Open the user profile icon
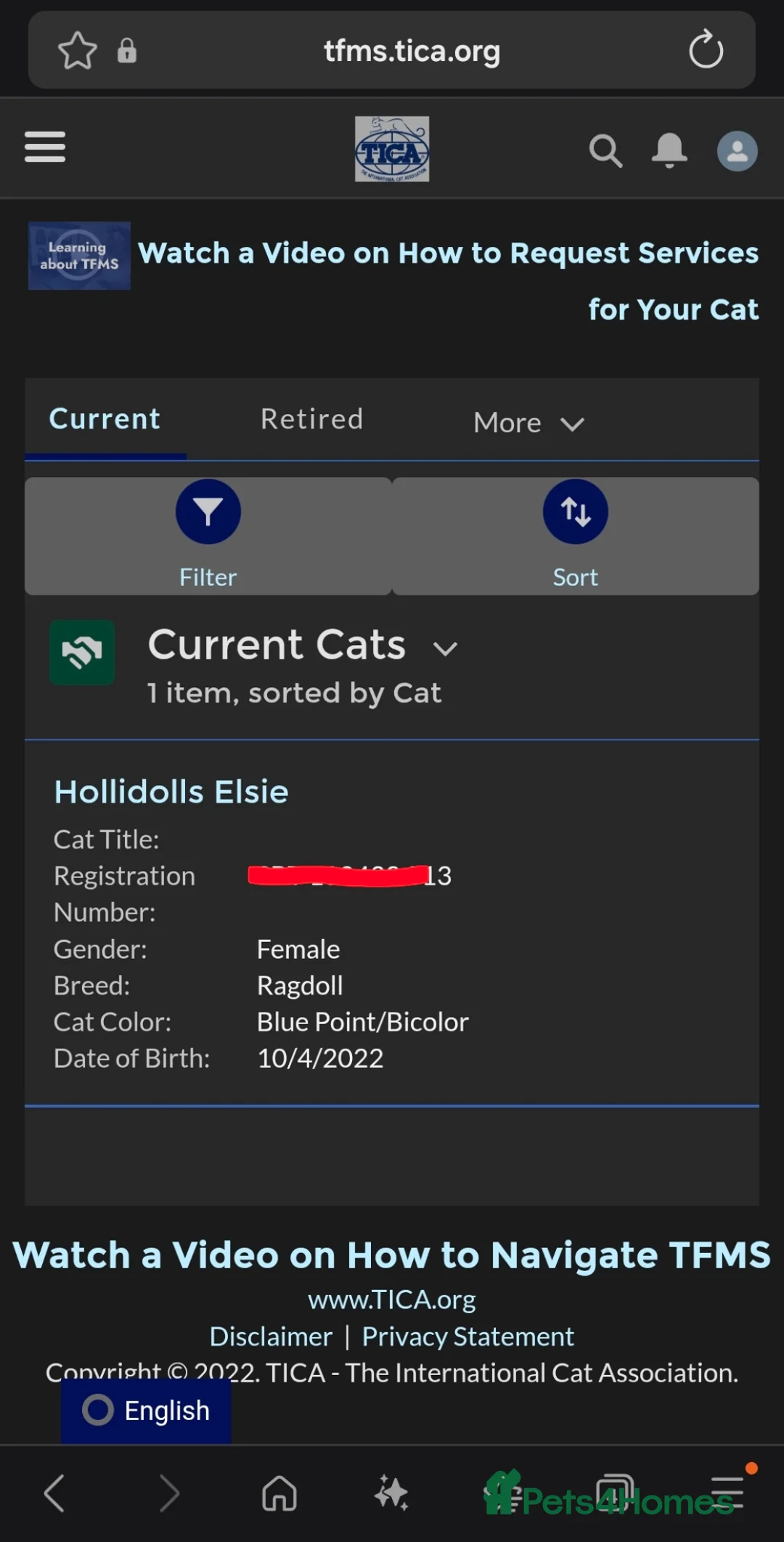The height and width of the screenshot is (1542, 784). (x=738, y=150)
